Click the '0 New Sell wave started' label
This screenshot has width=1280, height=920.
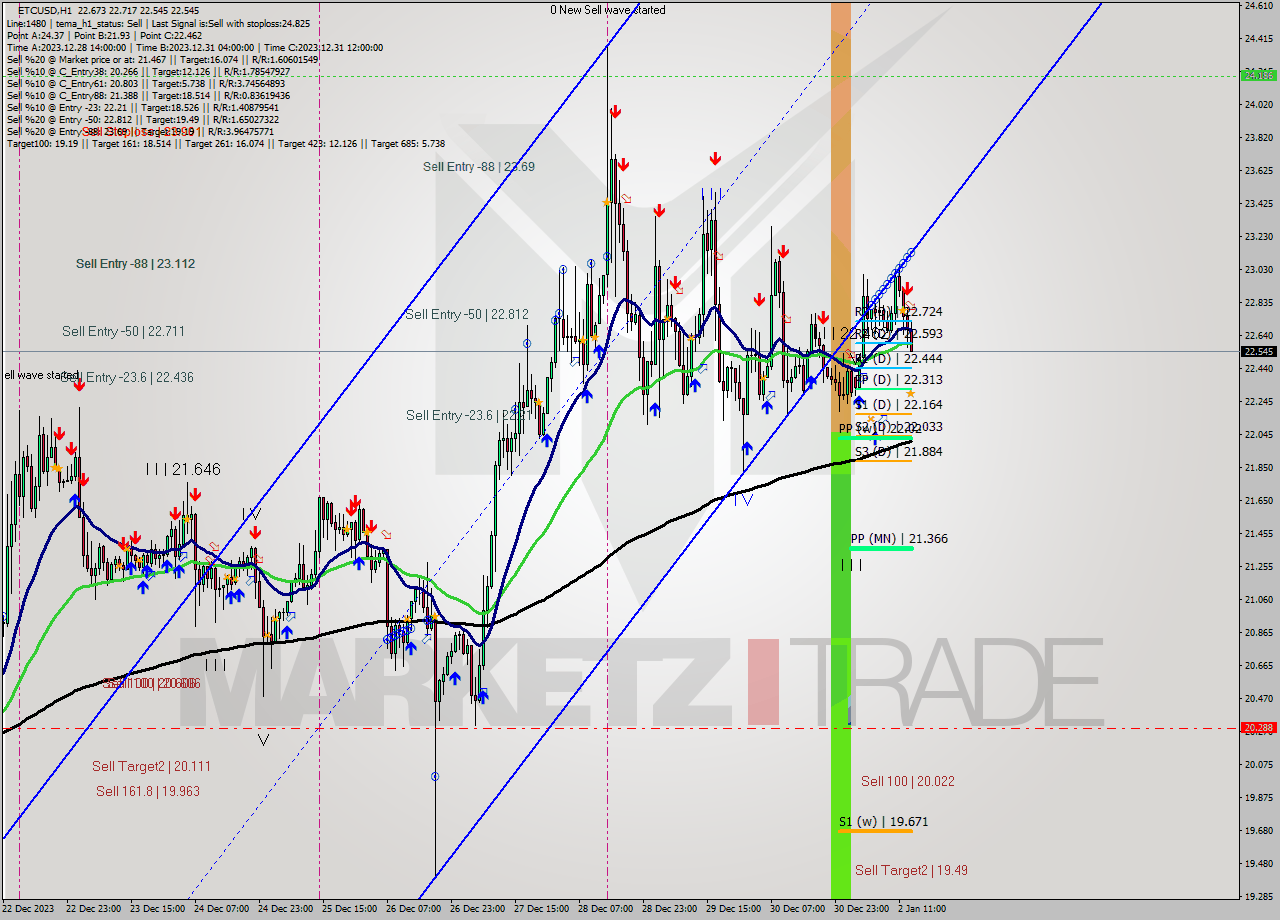[607, 10]
